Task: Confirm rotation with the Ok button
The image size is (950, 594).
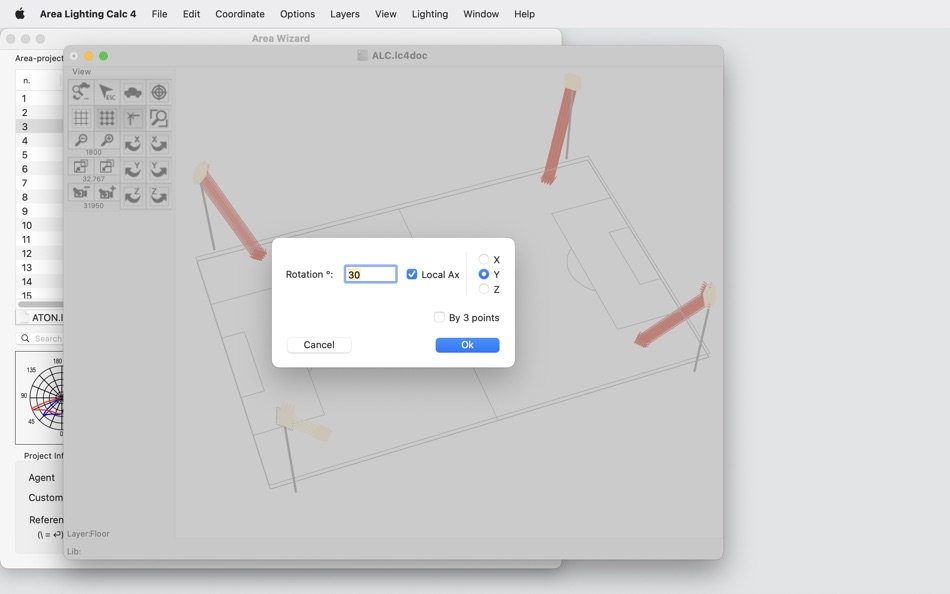Action: pyautogui.click(x=467, y=345)
